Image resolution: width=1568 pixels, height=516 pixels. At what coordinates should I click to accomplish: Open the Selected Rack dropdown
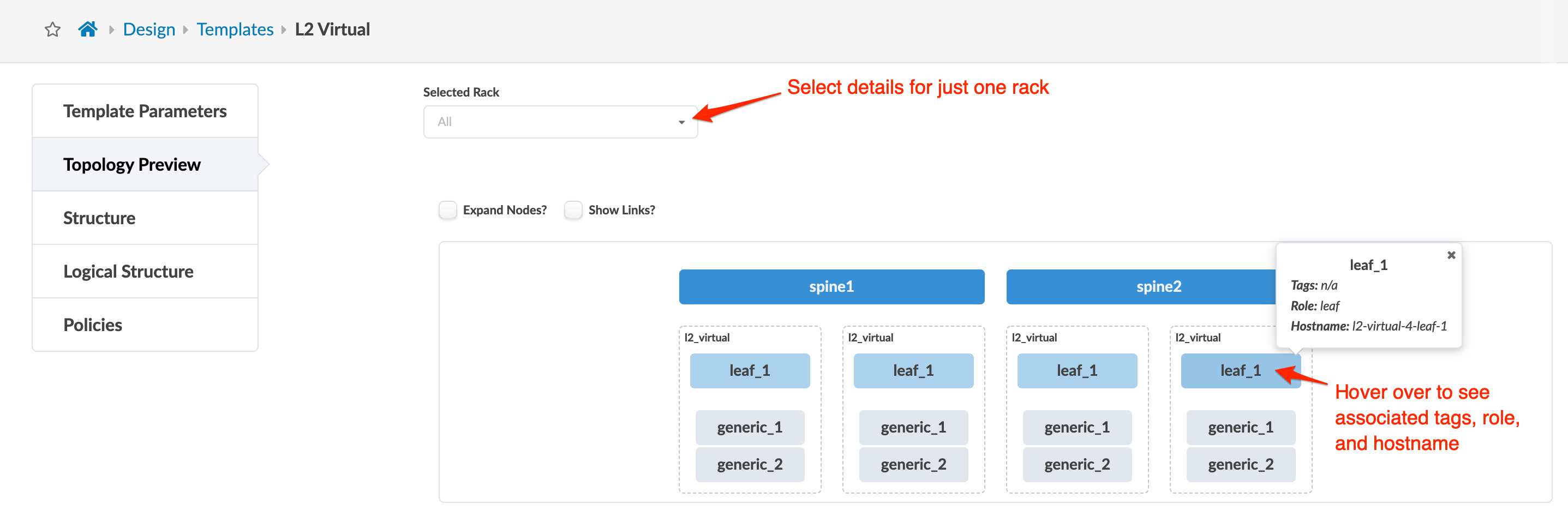pos(560,122)
